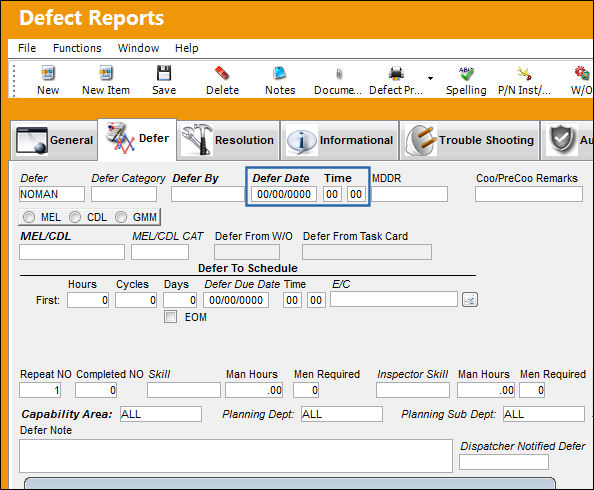The image size is (594, 490).
Task: Click the Repeat NO field
Action: click(x=40, y=390)
